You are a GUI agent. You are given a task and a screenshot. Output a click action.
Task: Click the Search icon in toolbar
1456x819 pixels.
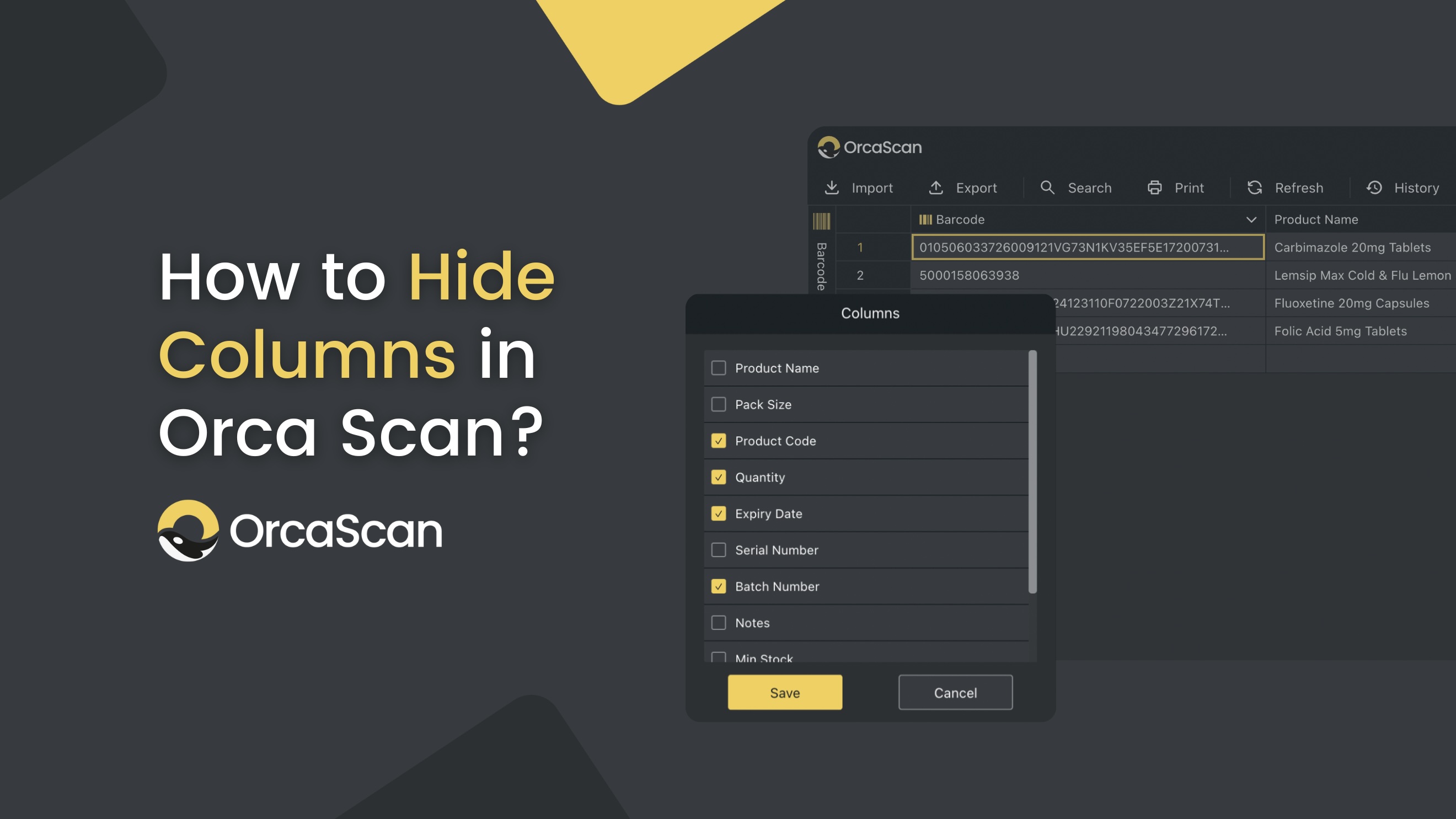[1048, 188]
